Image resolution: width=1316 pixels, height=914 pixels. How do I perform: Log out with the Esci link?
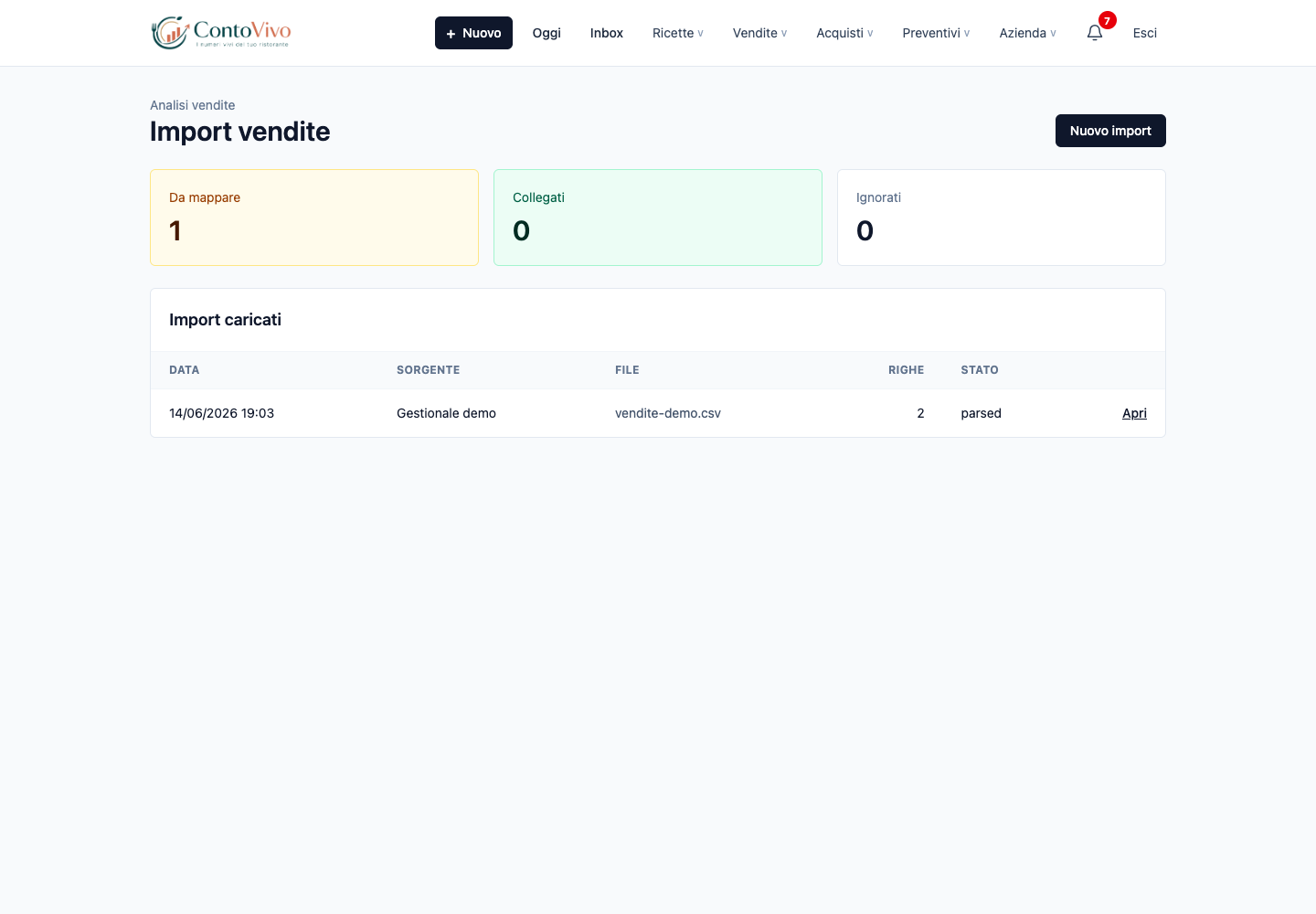(x=1145, y=33)
